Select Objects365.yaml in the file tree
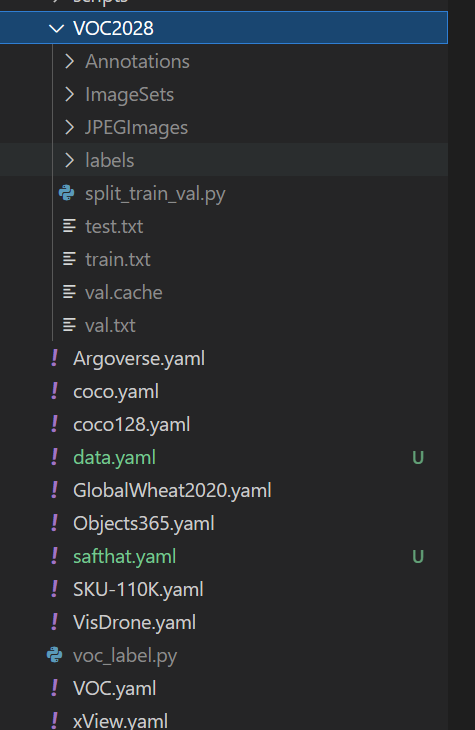This screenshot has height=730, width=475. (144, 523)
